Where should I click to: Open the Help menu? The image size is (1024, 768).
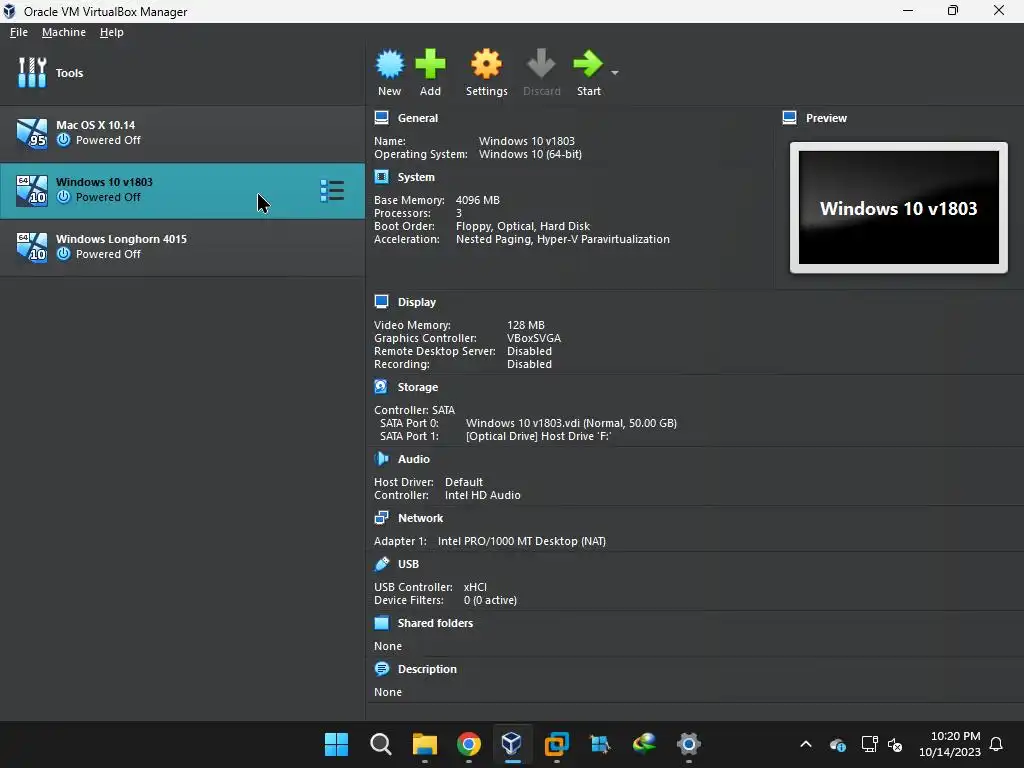point(112,32)
